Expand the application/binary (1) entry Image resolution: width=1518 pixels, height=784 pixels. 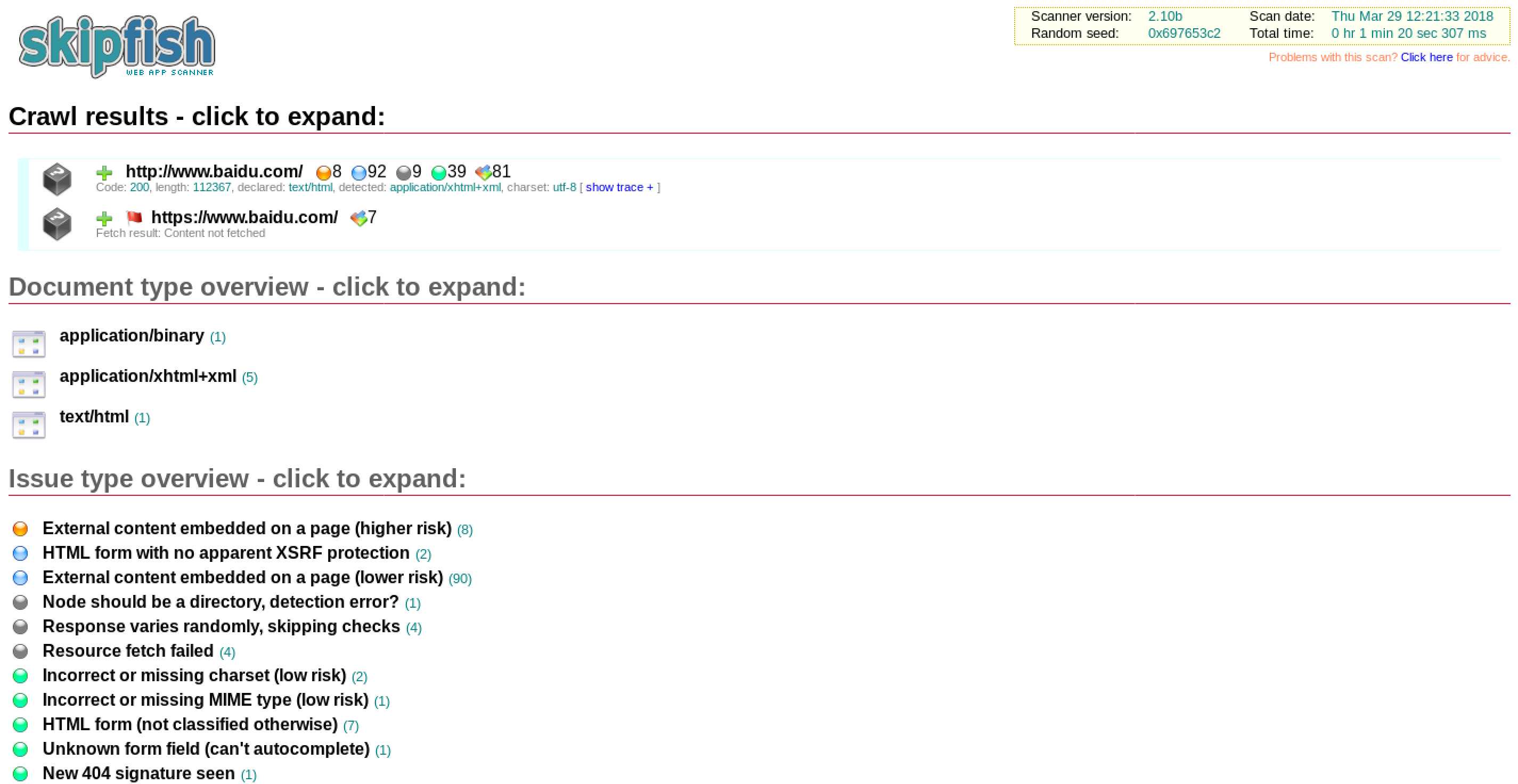(x=143, y=336)
